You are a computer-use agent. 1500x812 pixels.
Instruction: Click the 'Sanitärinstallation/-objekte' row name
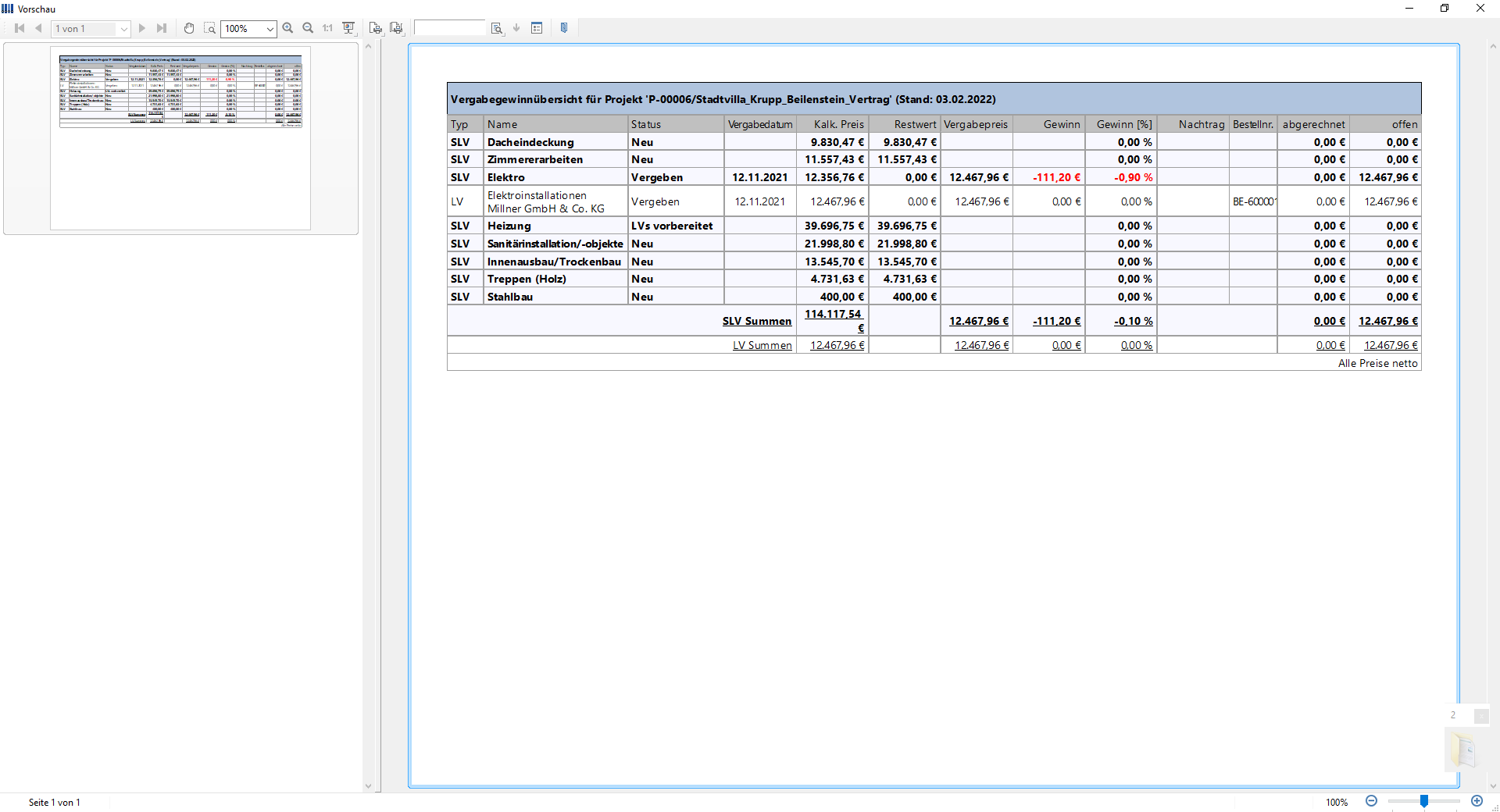[555, 244]
